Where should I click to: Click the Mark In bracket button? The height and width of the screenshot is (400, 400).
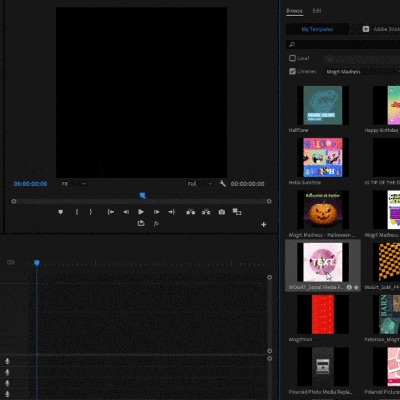point(77,212)
